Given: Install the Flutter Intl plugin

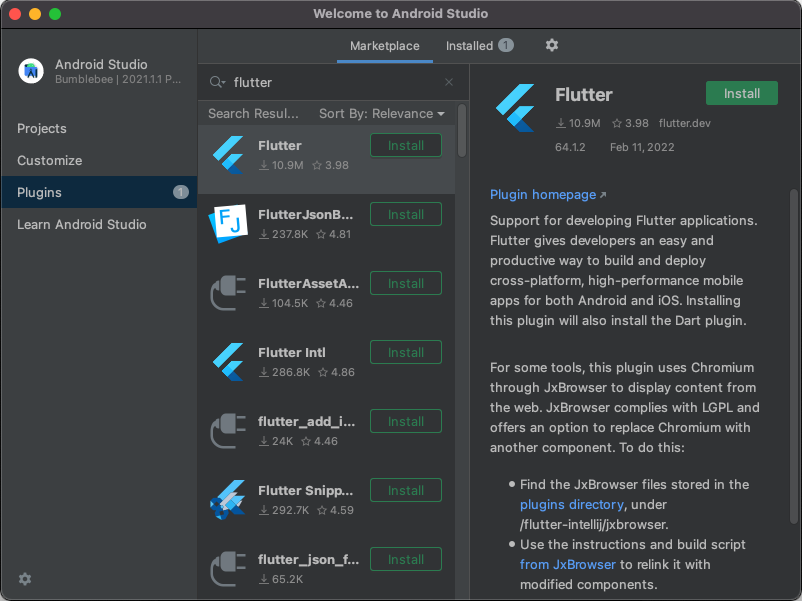Looking at the screenshot, I should 406,352.
